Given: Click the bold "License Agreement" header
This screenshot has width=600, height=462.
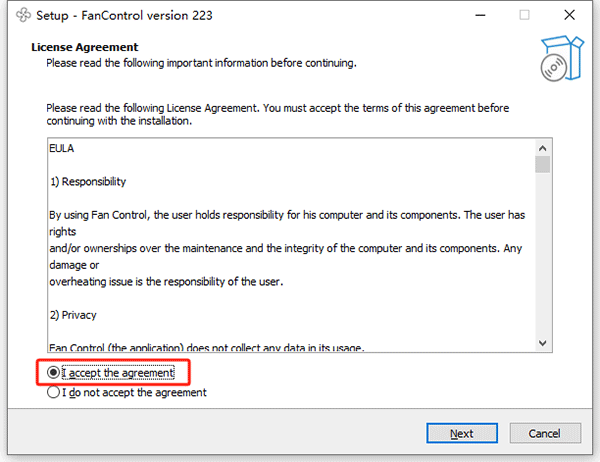Looking at the screenshot, I should point(85,47).
